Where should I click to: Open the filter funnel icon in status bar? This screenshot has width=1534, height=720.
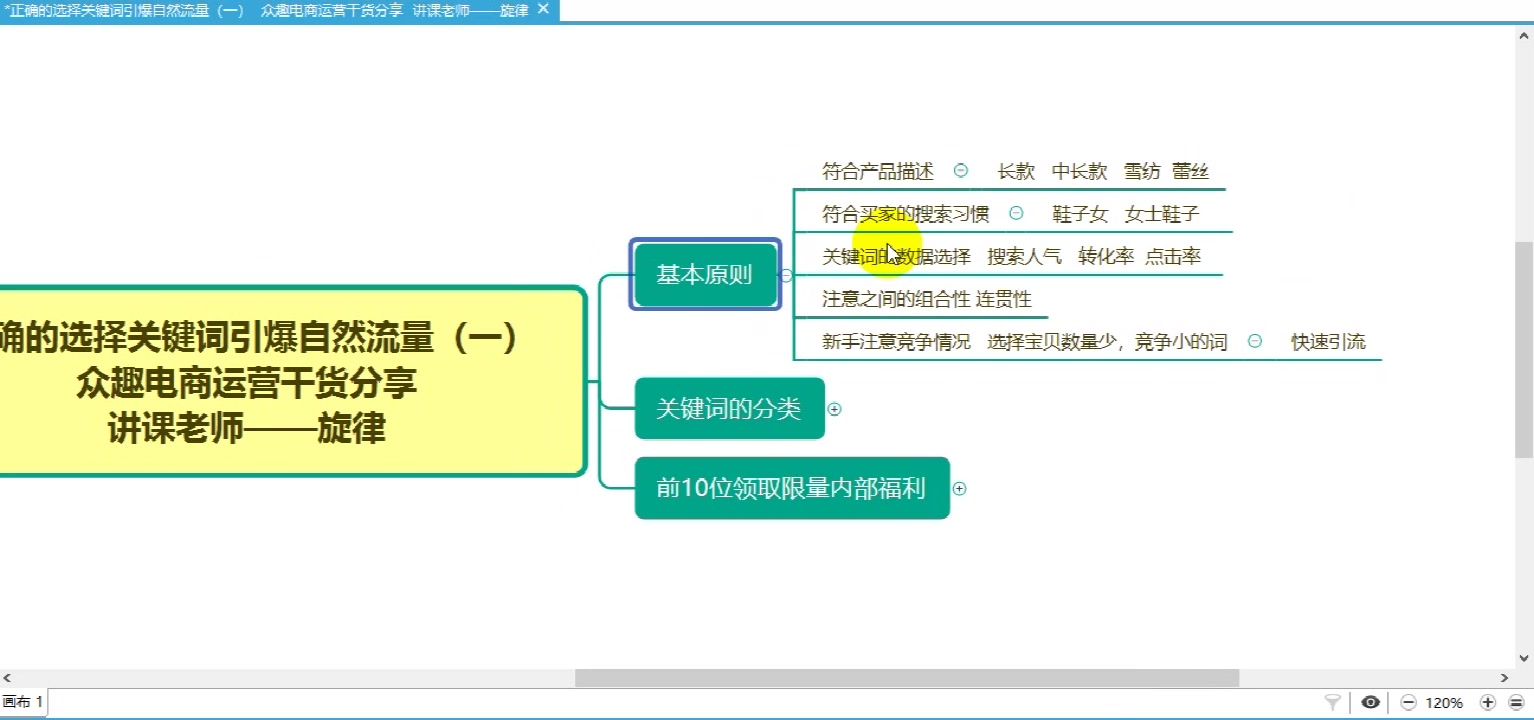[x=1333, y=702]
